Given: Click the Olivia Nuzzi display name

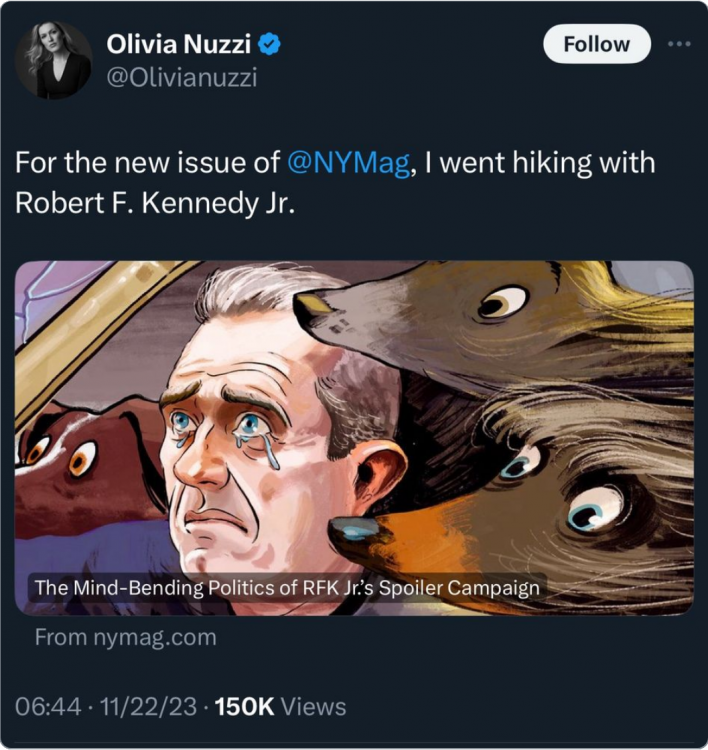Looking at the screenshot, I should [x=180, y=44].
